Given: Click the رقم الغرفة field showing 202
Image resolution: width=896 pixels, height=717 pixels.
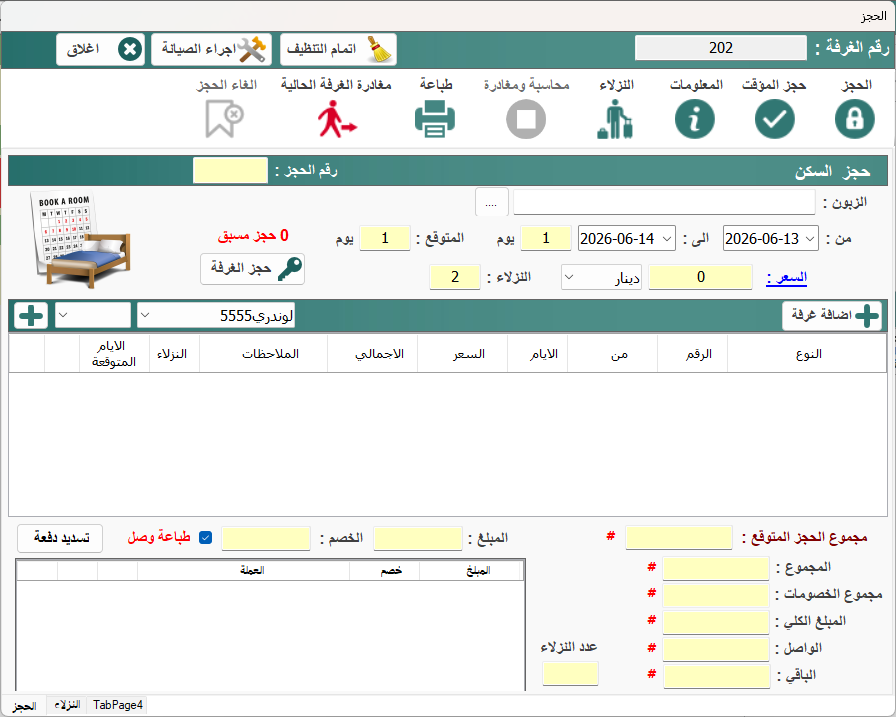Looking at the screenshot, I should point(721,48).
